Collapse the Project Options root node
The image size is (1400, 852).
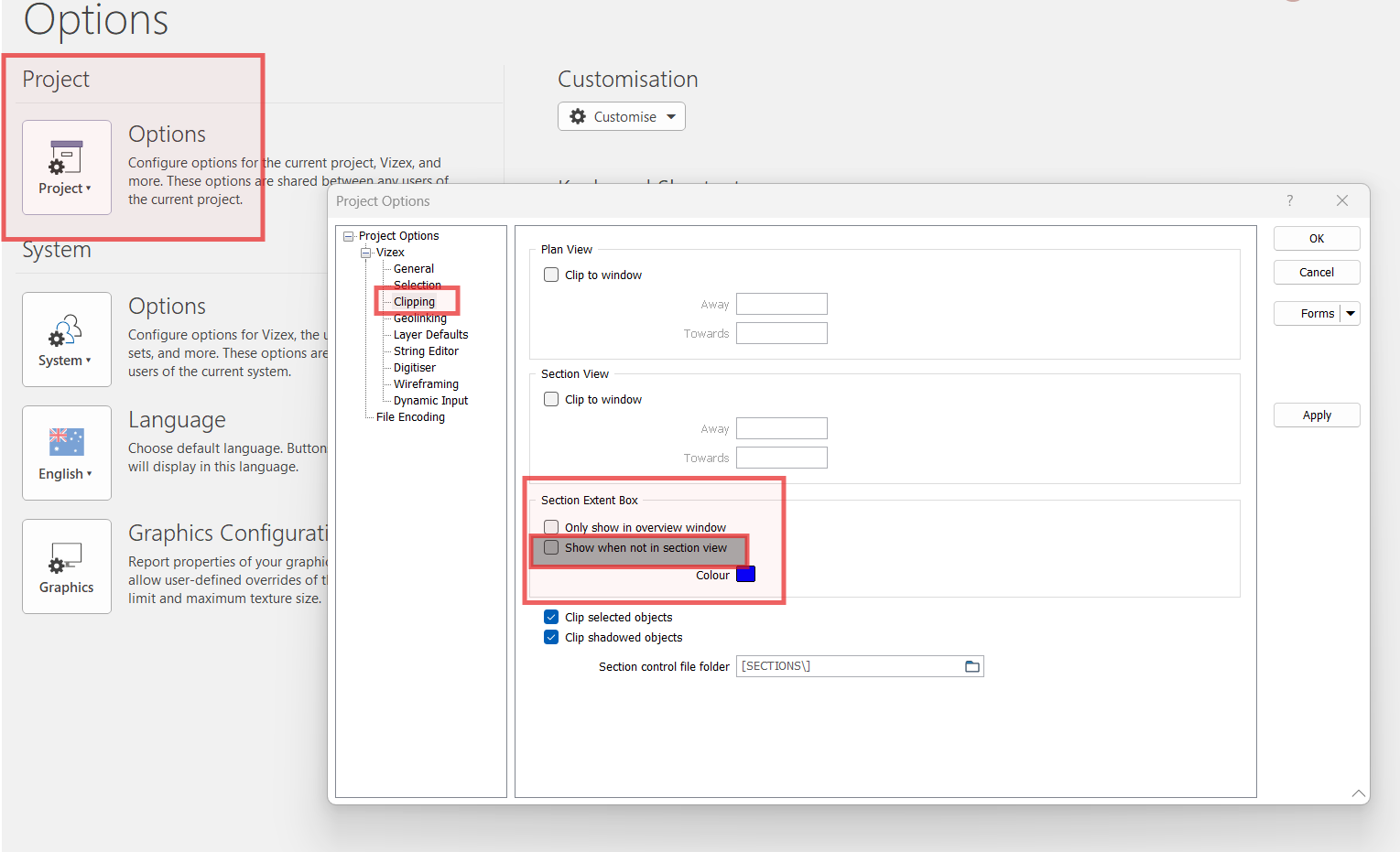click(x=348, y=236)
